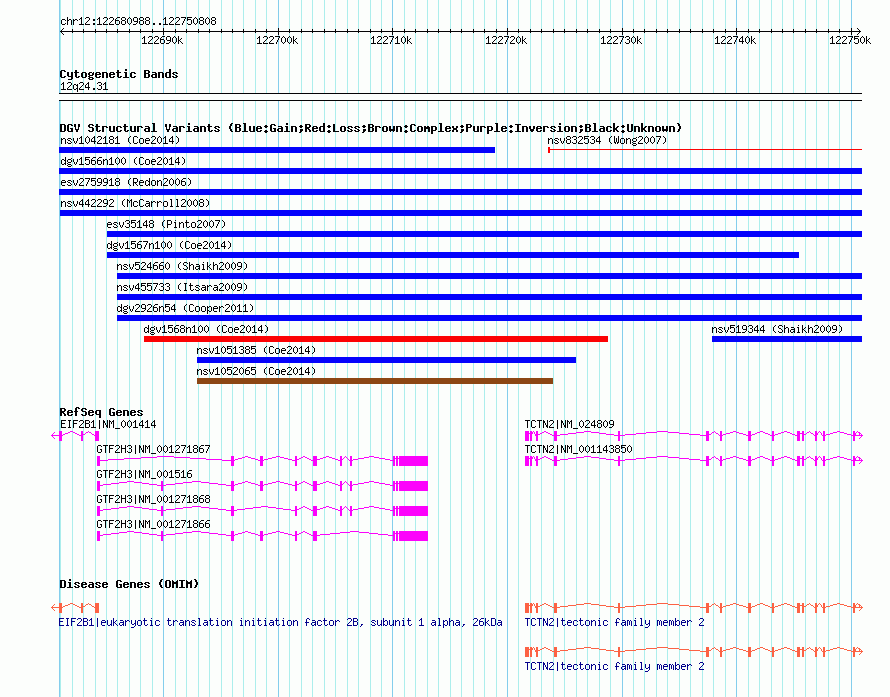Click the second TCTN2 tectonic family member 2 label
The height and width of the screenshot is (697, 890).
[x=614, y=666]
